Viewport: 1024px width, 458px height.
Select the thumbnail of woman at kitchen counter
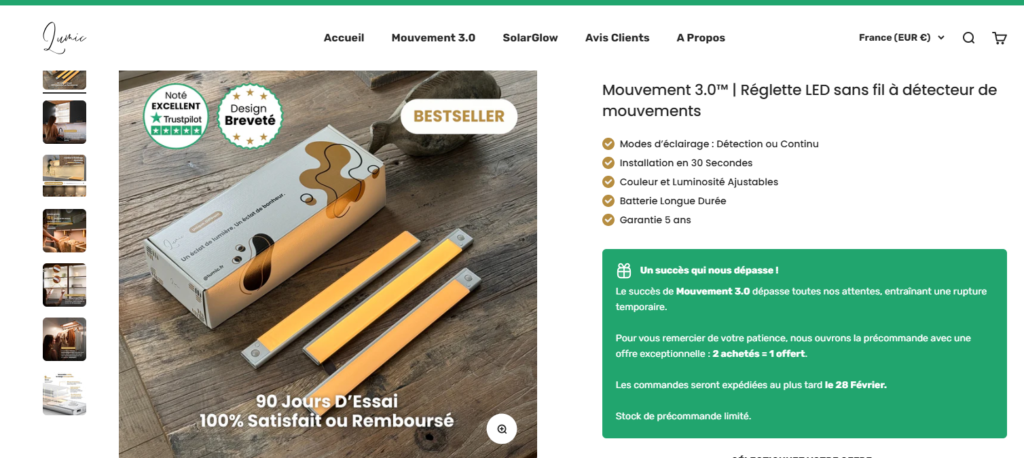(x=65, y=122)
